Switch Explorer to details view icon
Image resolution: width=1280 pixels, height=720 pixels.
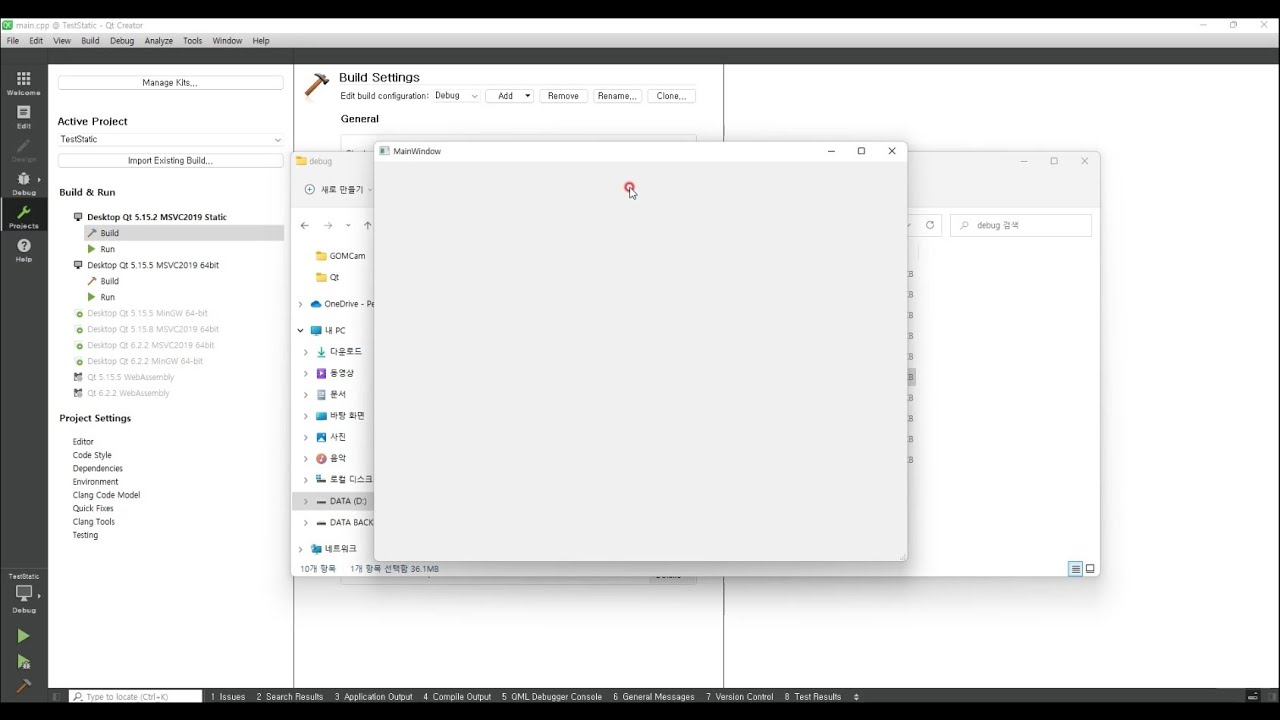pos(1076,569)
